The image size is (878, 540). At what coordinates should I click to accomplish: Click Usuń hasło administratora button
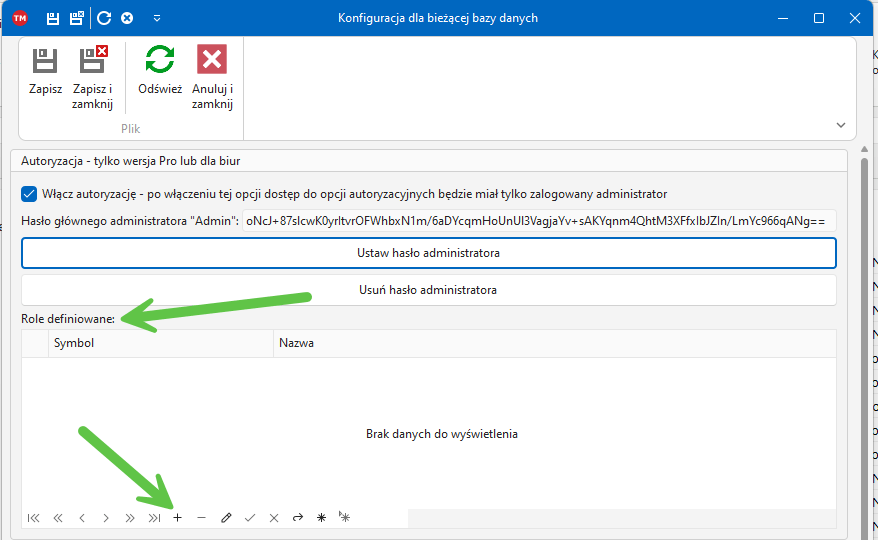428,290
